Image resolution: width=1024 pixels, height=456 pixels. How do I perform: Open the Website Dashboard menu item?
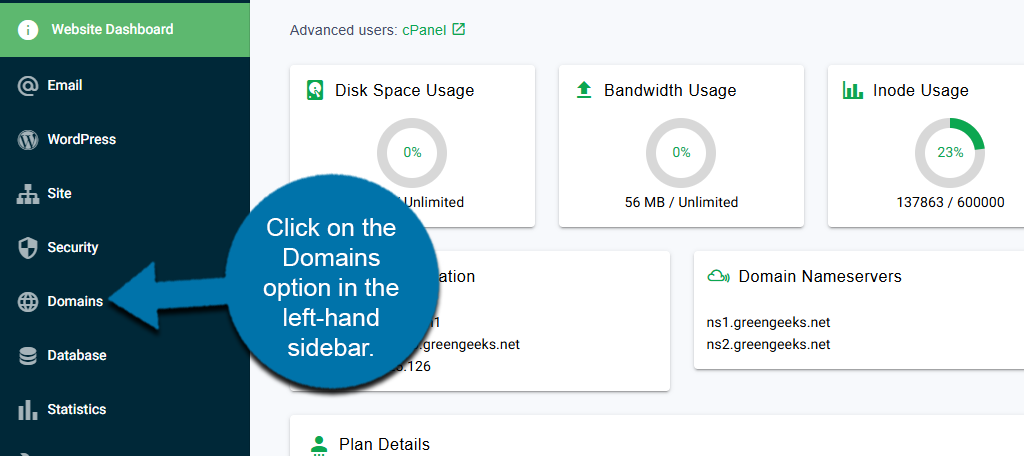coord(112,30)
